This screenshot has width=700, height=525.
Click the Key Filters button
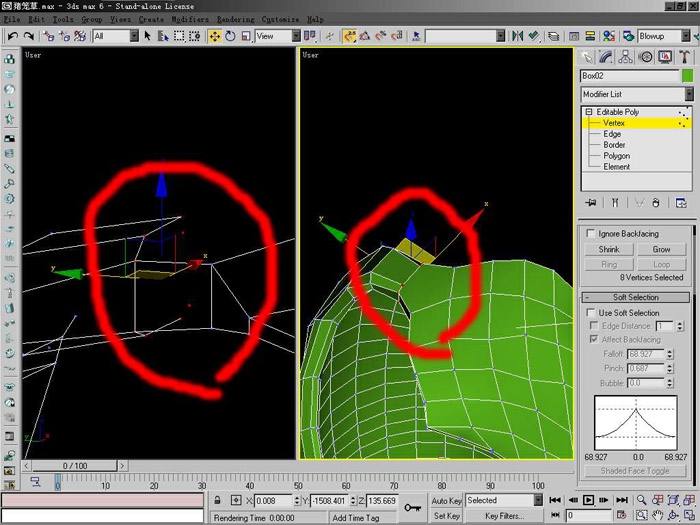click(504, 516)
